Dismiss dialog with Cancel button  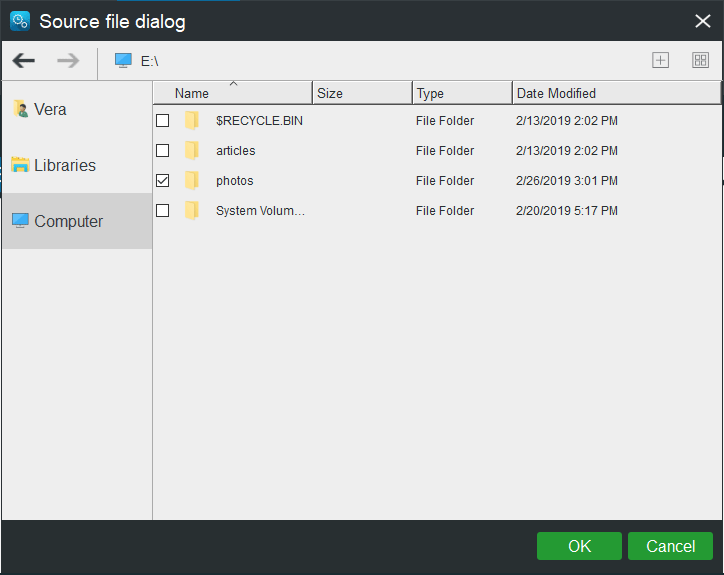click(670, 546)
